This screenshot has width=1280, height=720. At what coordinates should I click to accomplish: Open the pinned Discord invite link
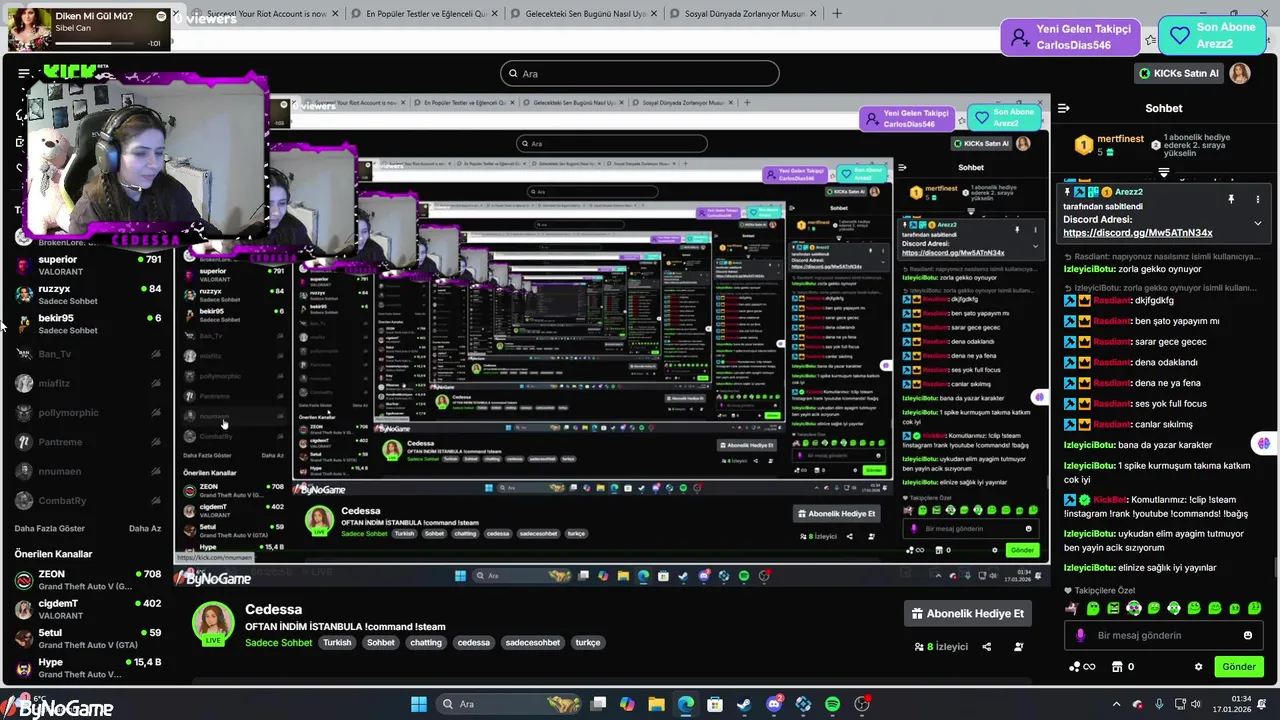tap(1138, 233)
